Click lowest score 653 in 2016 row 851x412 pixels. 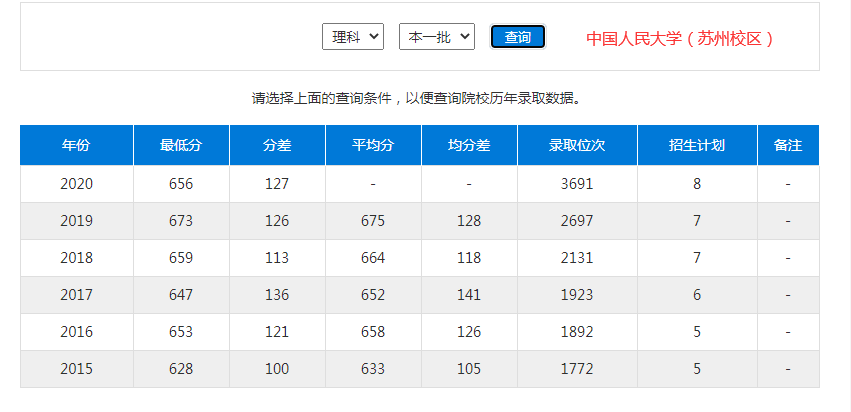tap(181, 332)
